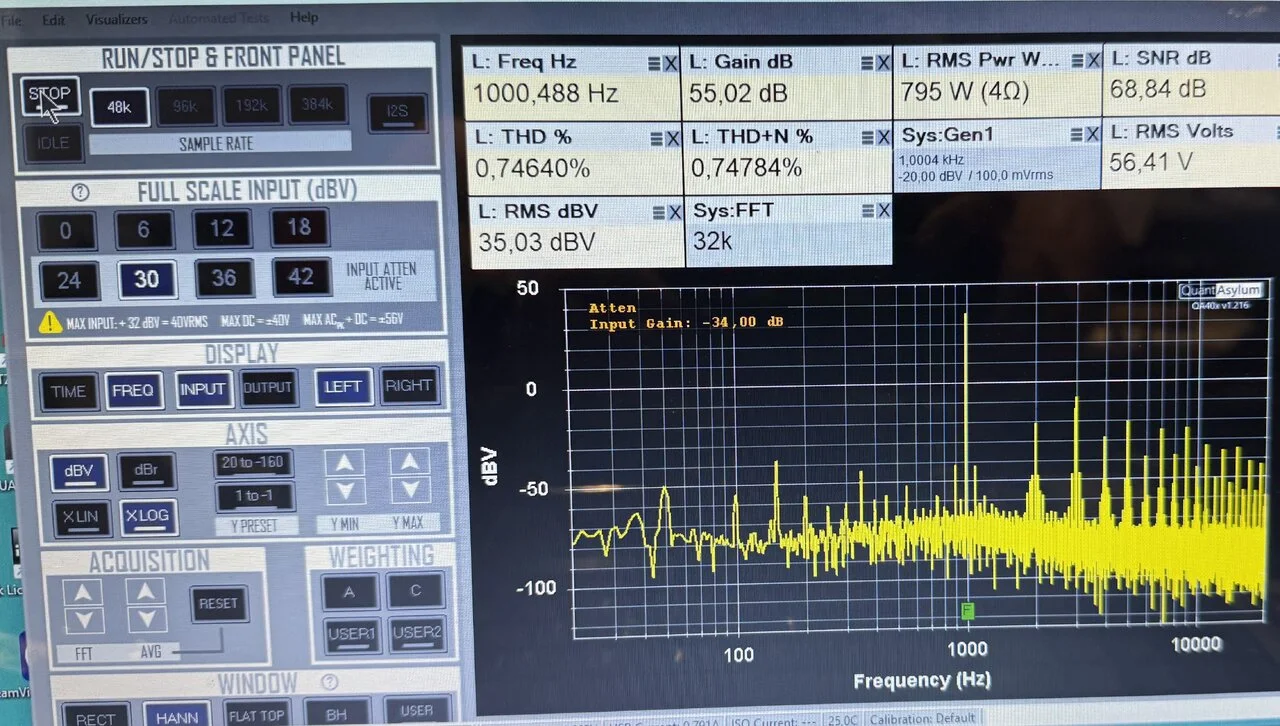Image resolution: width=1280 pixels, height=726 pixels.
Task: Open the Help menu
Action: [x=304, y=17]
